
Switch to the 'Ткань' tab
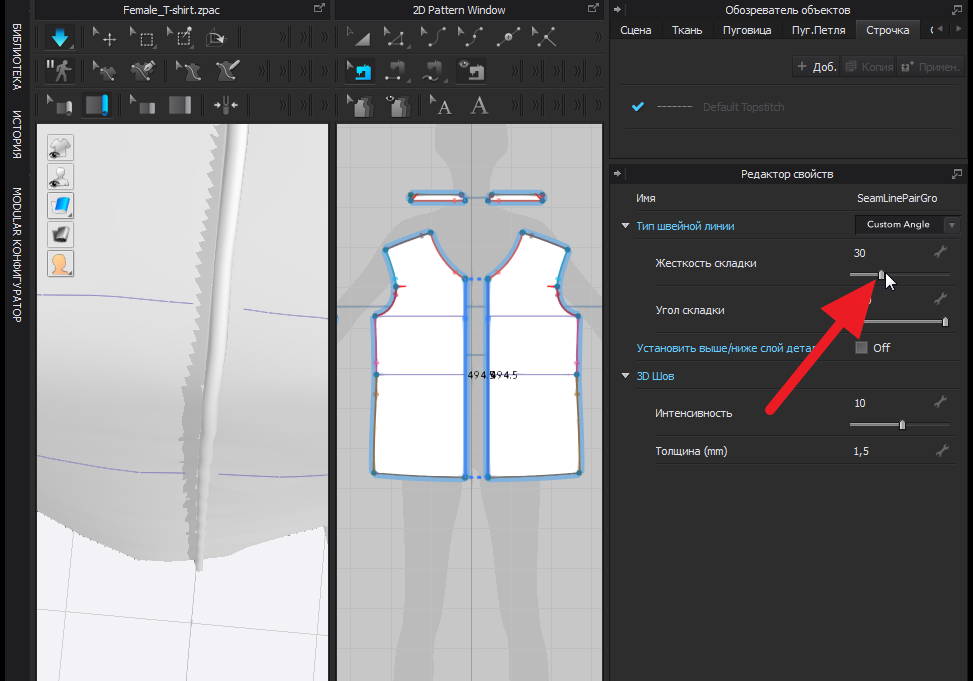[686, 30]
